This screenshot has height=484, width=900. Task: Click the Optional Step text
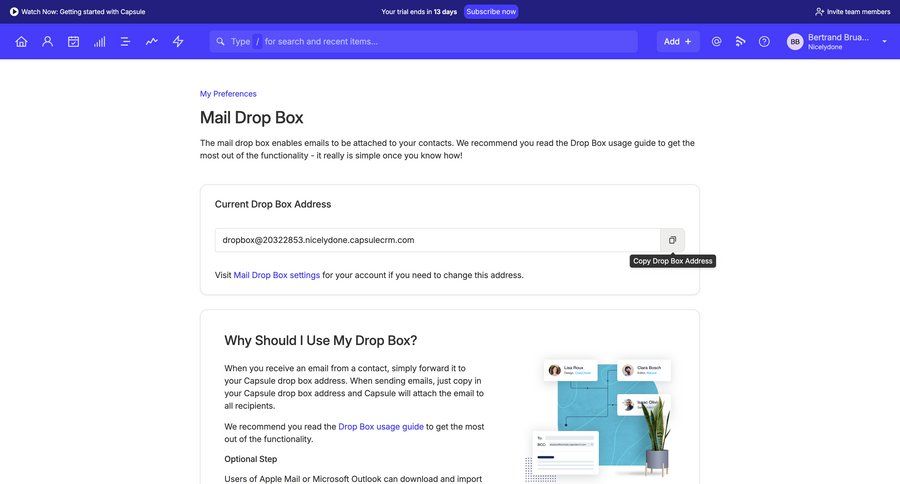click(x=251, y=459)
